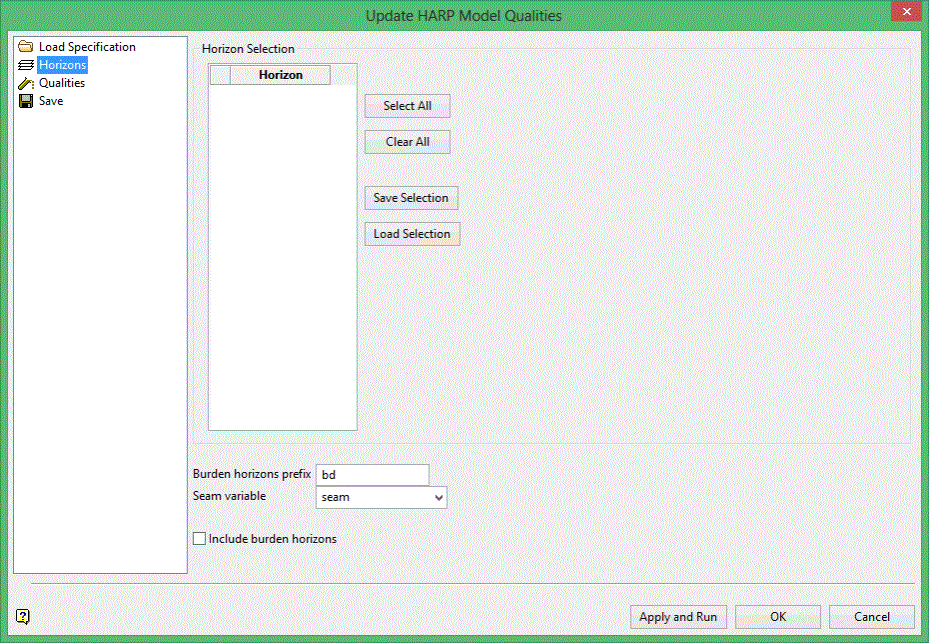Click Save Selection button
Screen dimensions: 929x643
pyautogui.click(x=411, y=198)
